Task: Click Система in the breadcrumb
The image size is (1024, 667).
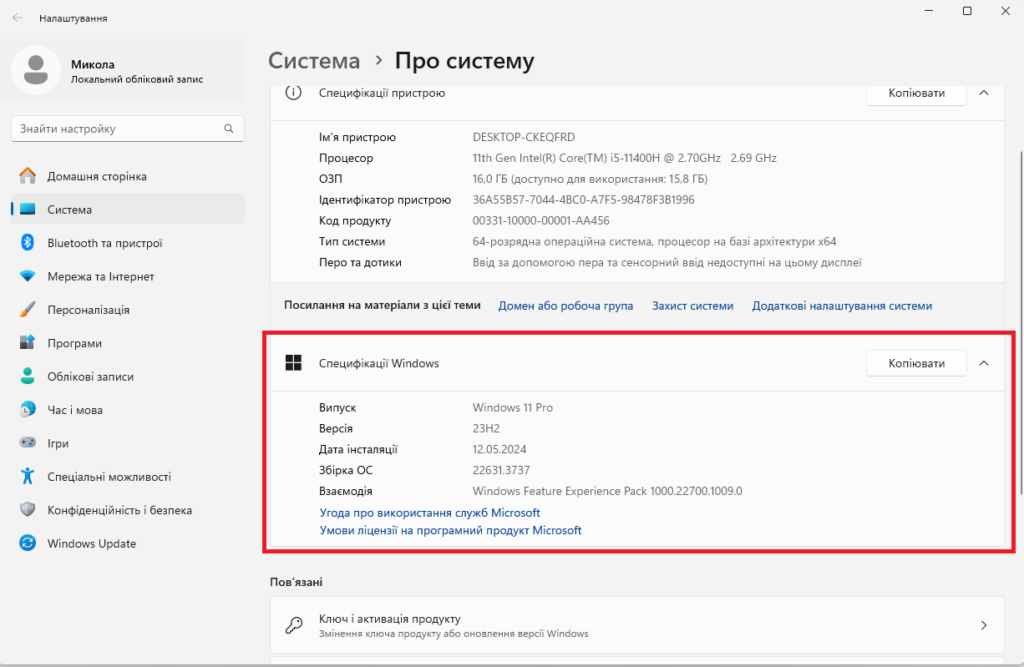Action: tap(314, 61)
